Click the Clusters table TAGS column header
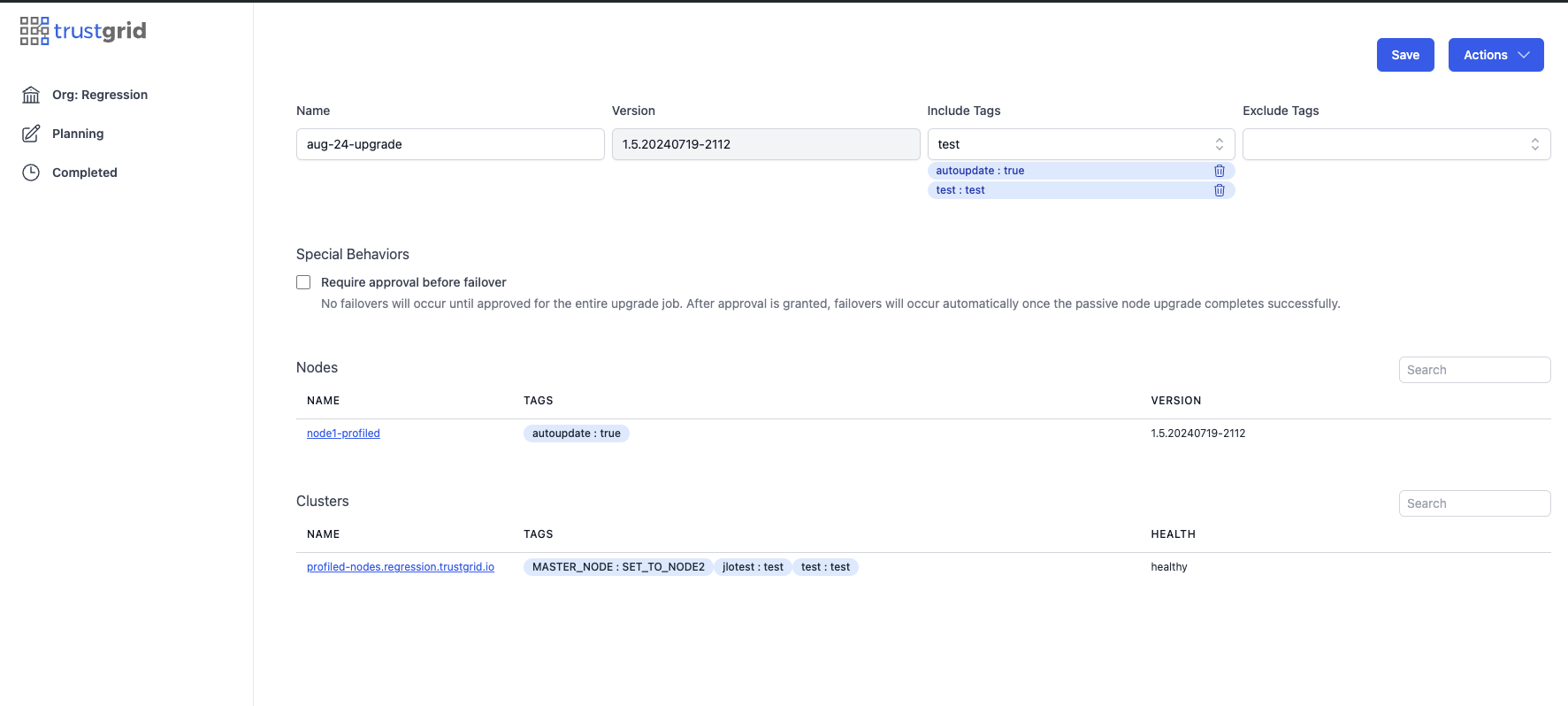The height and width of the screenshot is (706, 1568). tap(539, 534)
